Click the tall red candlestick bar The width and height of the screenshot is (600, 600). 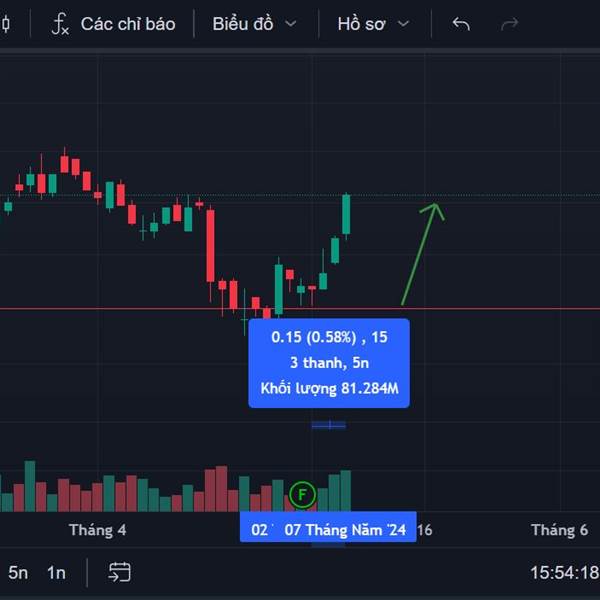(x=210, y=246)
